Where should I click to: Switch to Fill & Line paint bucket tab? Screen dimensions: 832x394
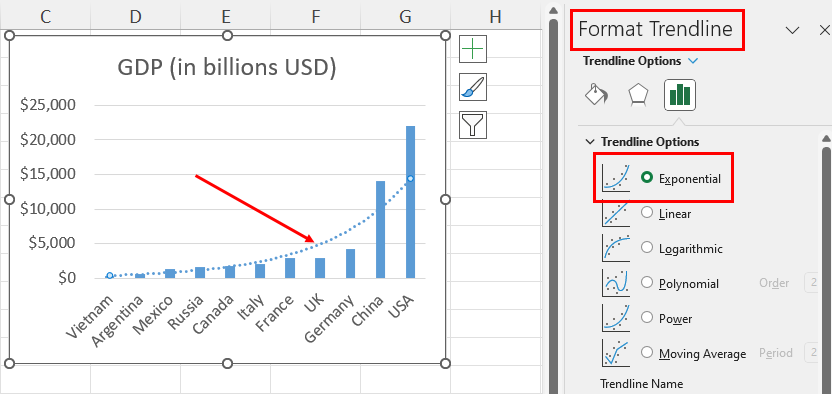[x=596, y=95]
